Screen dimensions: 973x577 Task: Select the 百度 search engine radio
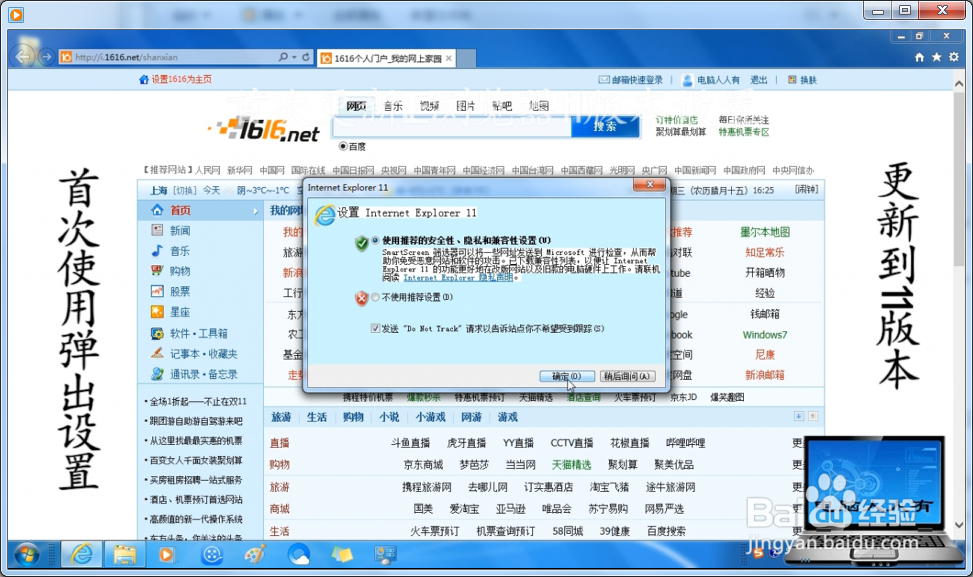343,146
